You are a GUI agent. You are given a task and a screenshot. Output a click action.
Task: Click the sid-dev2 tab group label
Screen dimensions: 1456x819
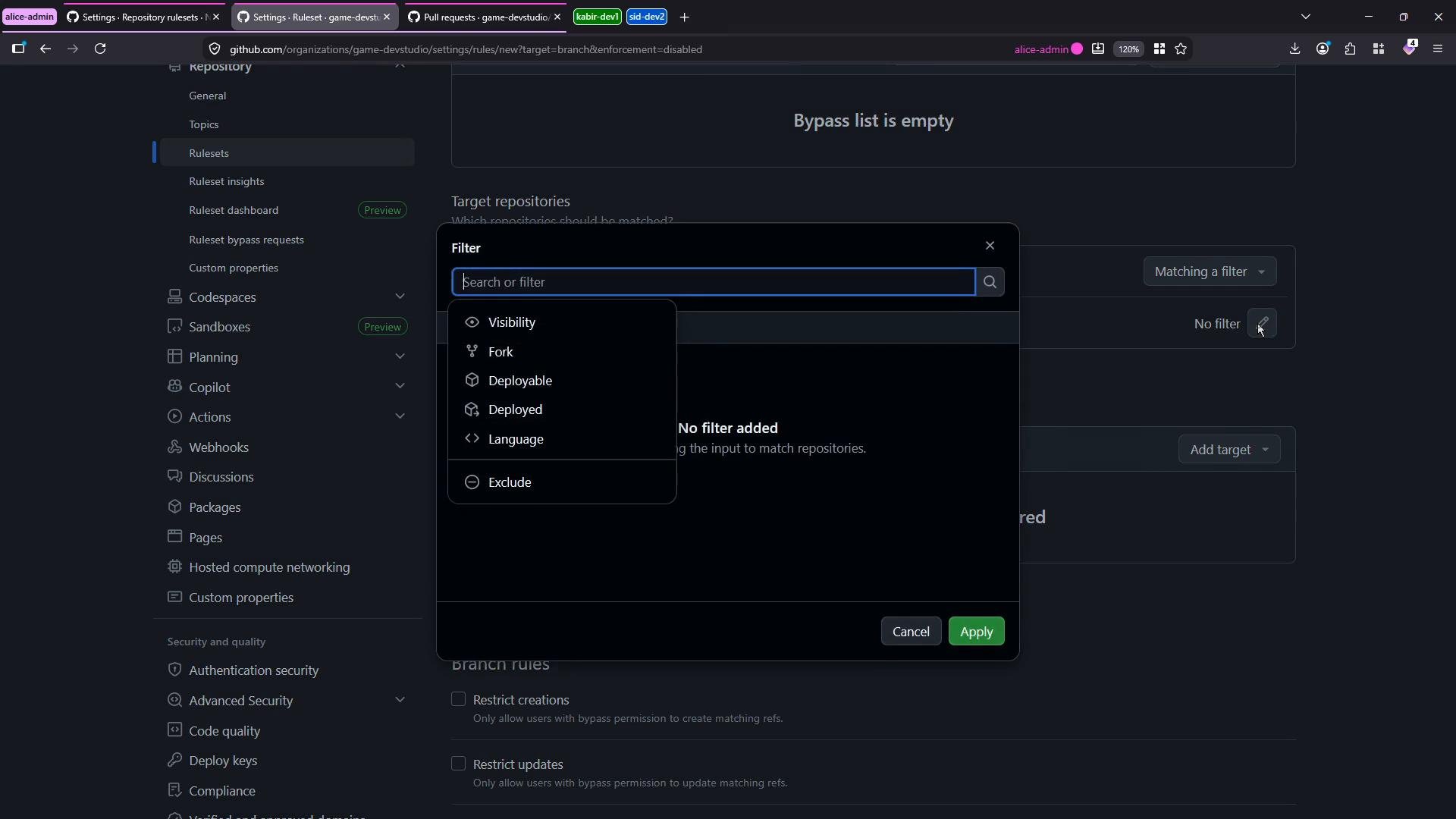click(x=647, y=17)
